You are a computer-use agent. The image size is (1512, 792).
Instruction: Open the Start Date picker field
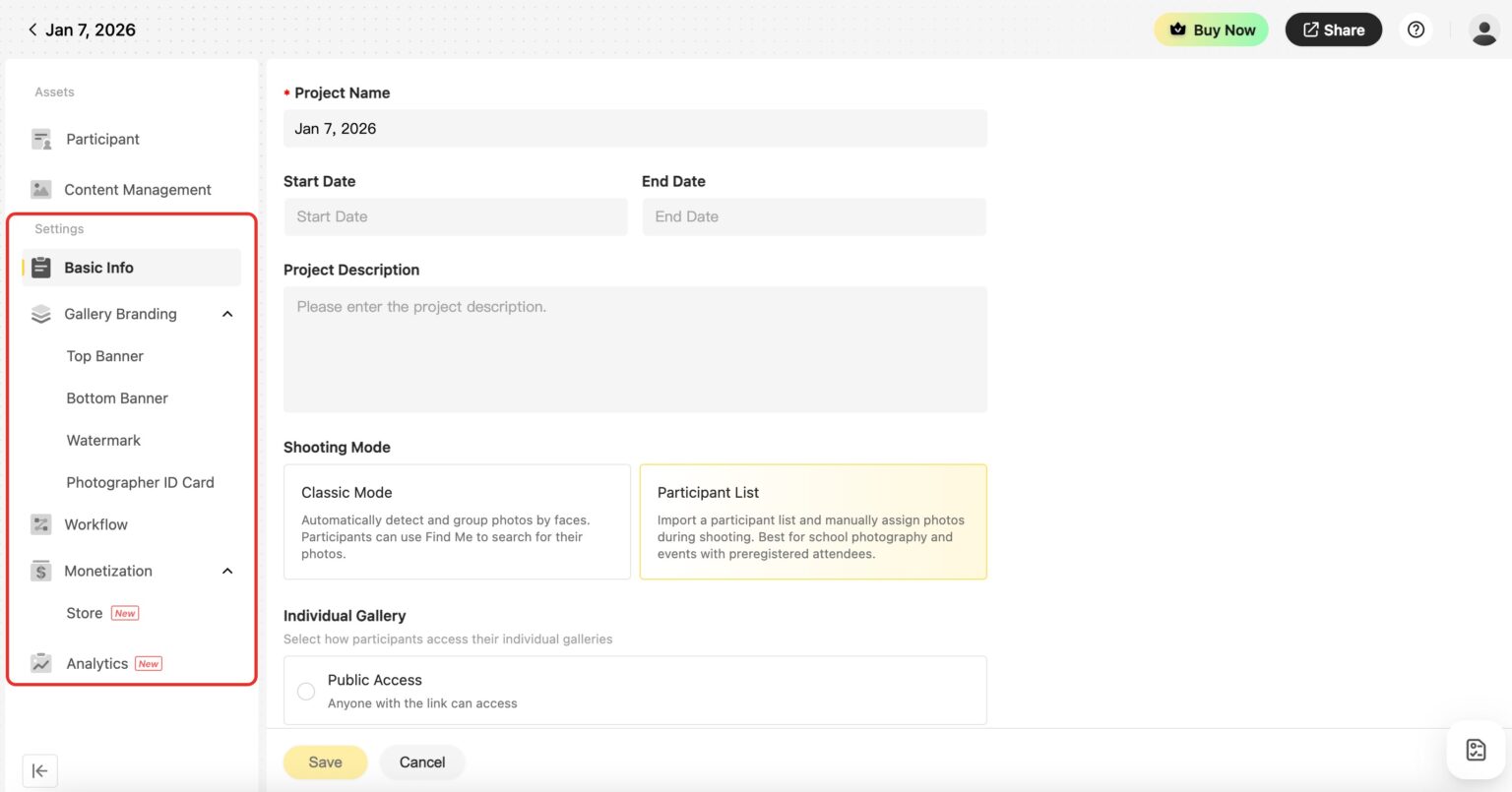point(456,216)
